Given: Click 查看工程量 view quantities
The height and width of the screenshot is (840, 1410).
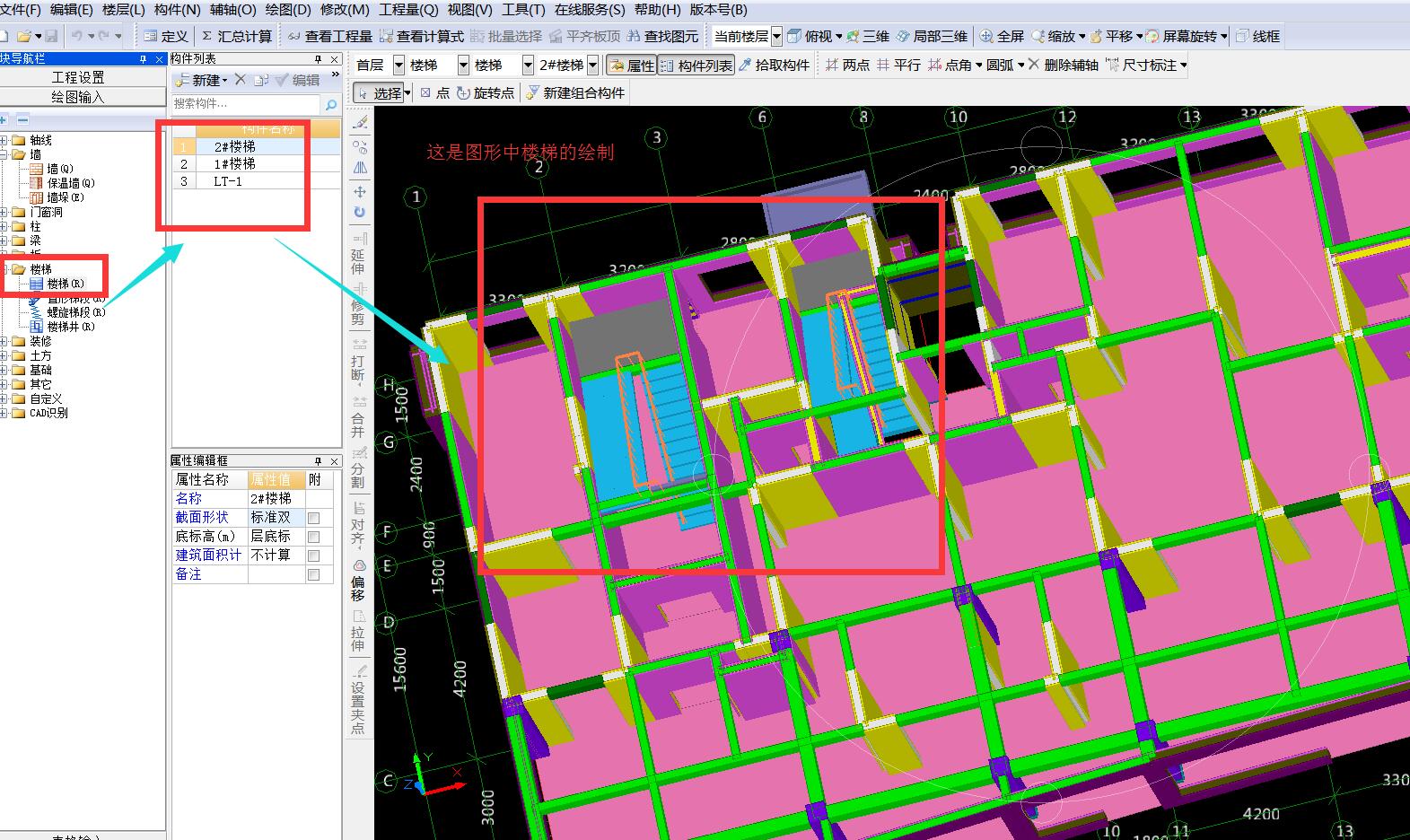Looking at the screenshot, I should (x=329, y=36).
